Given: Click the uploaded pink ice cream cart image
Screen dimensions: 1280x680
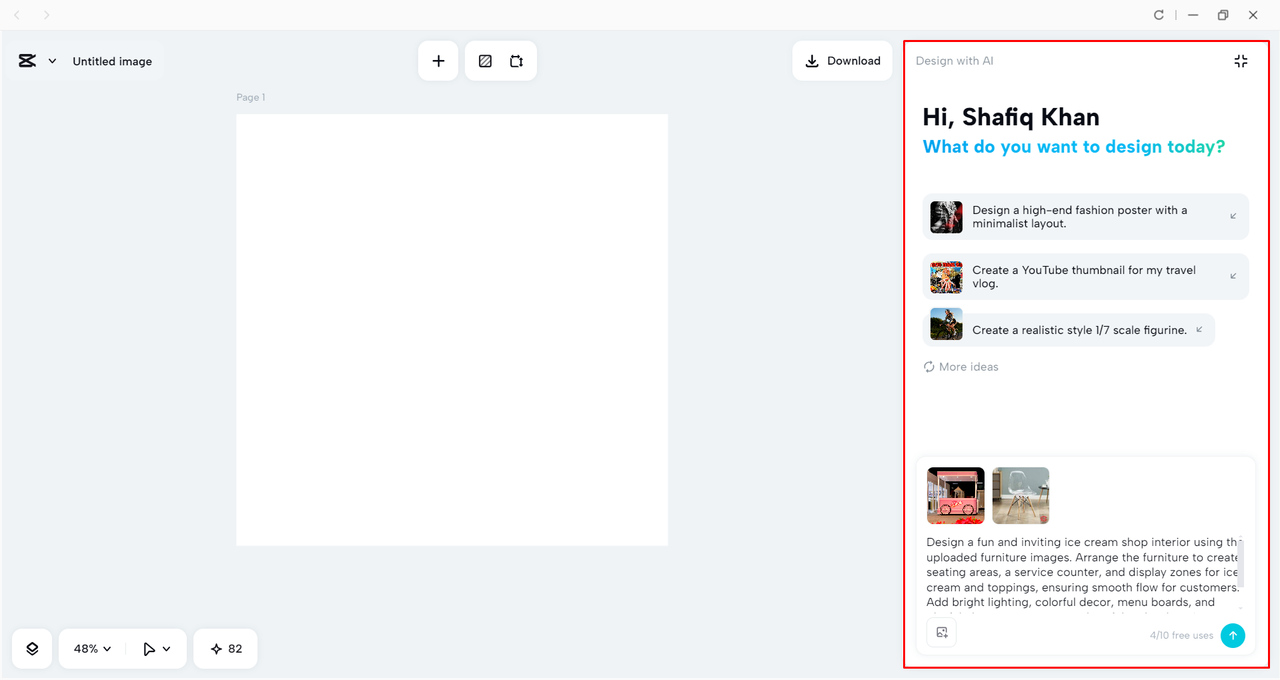Looking at the screenshot, I should click(x=956, y=495).
